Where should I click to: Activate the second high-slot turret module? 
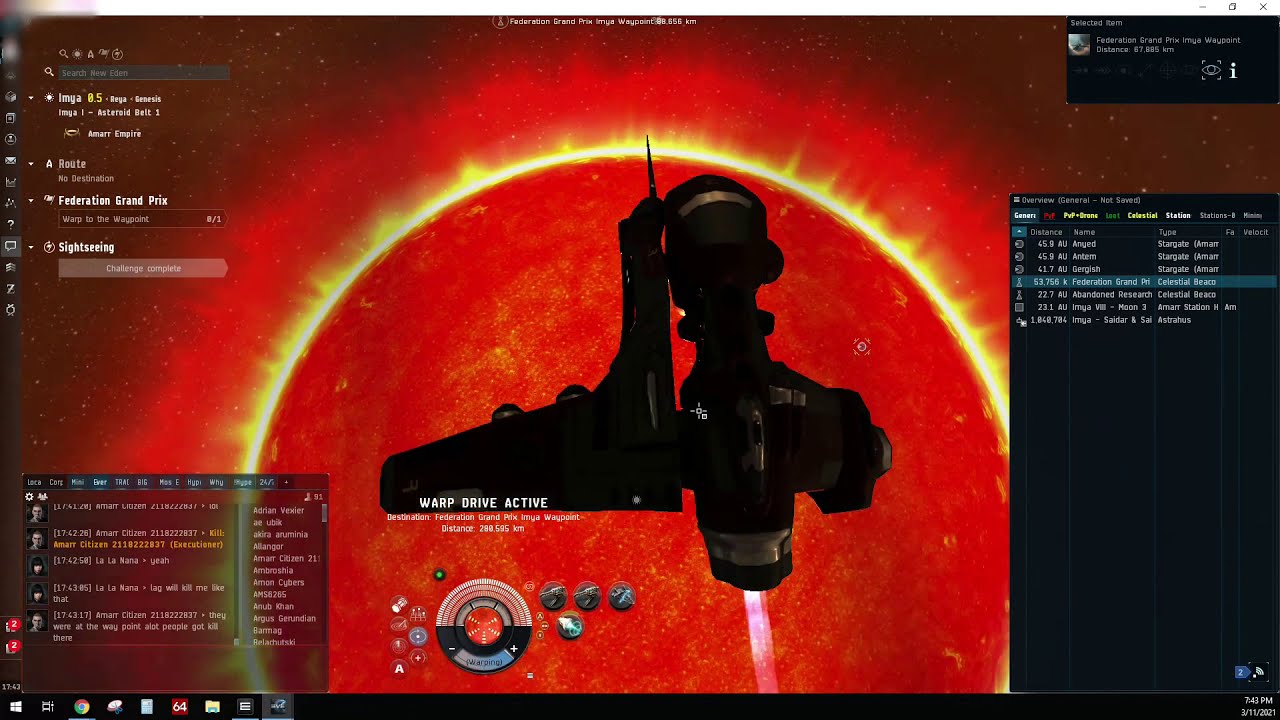587,597
